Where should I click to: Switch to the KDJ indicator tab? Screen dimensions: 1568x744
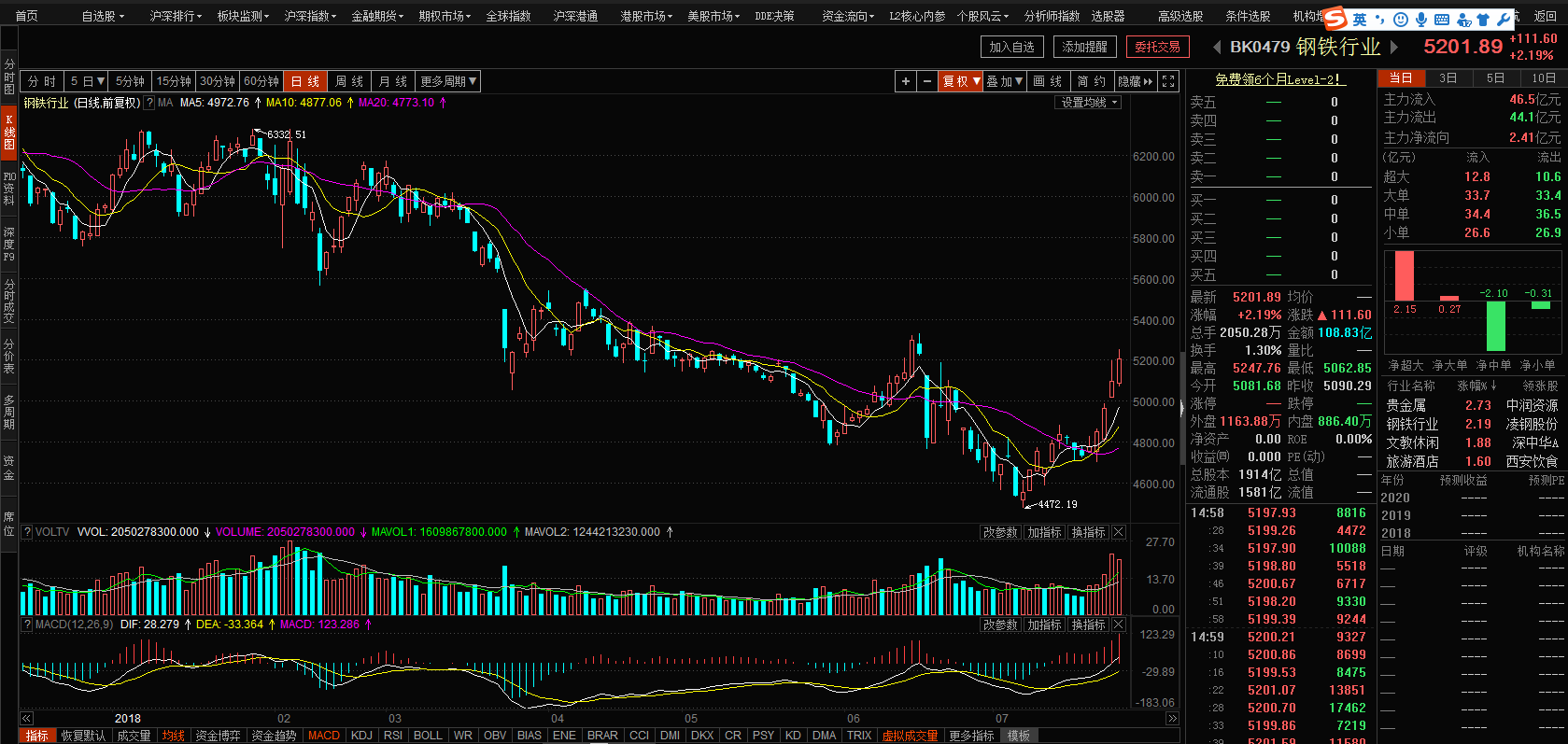[x=361, y=736]
